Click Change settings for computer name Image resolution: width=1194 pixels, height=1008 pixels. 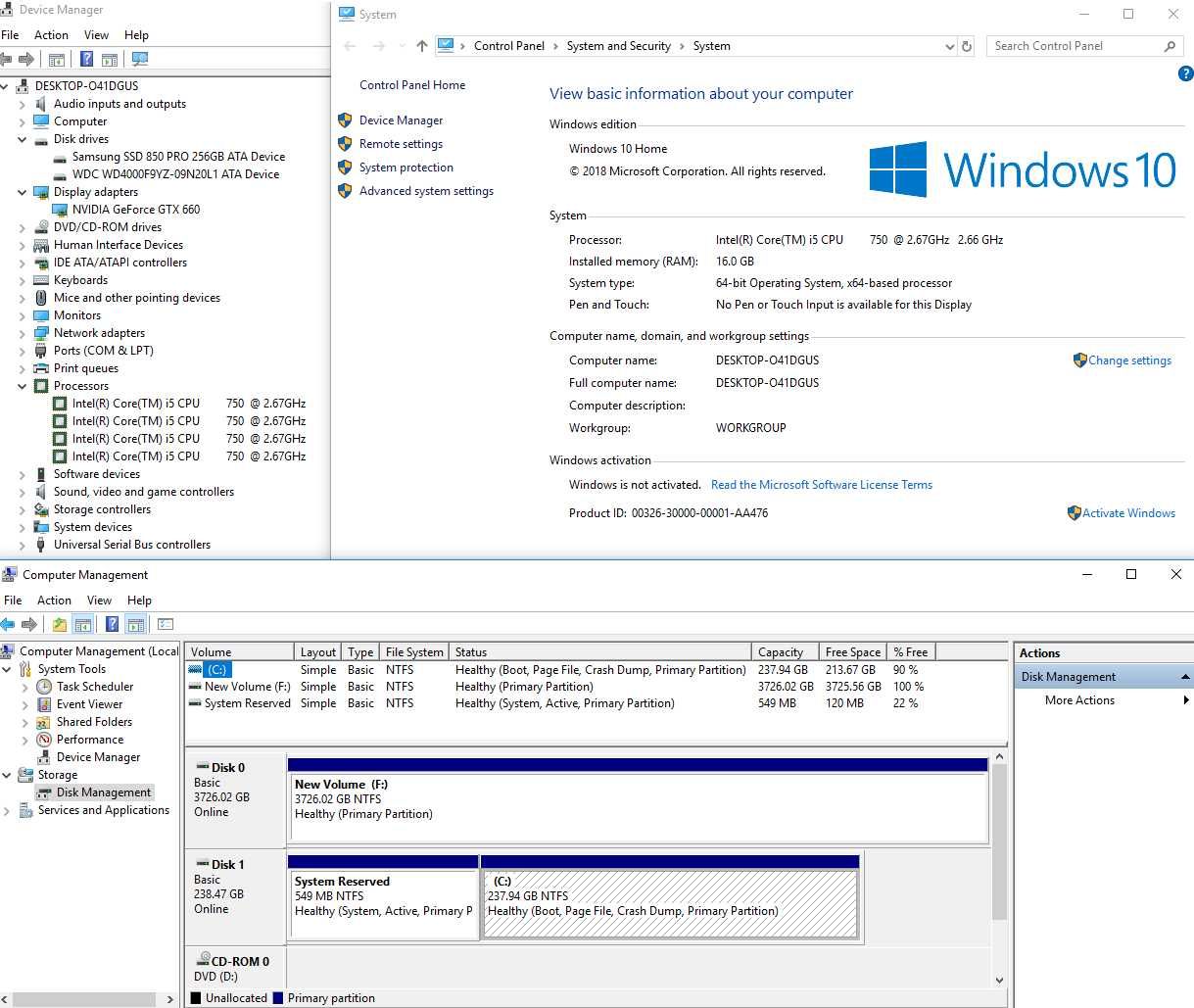(x=1129, y=360)
